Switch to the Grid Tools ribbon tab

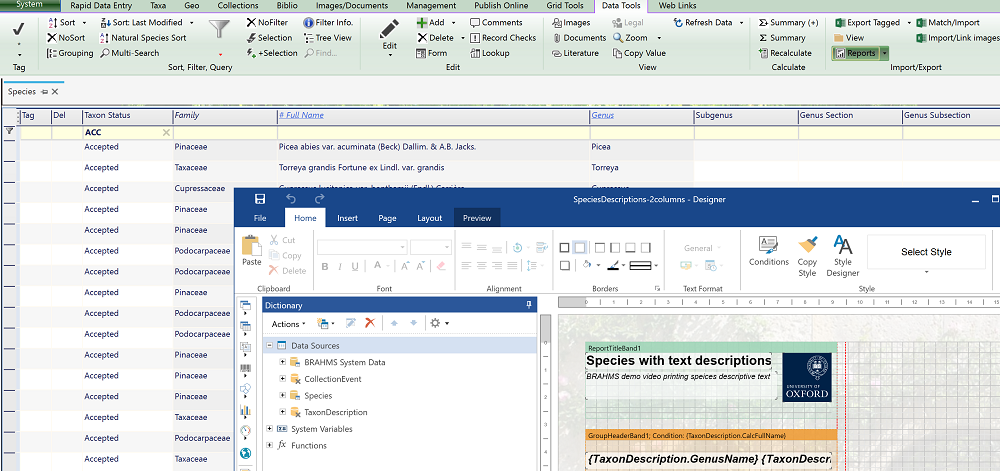tap(564, 6)
